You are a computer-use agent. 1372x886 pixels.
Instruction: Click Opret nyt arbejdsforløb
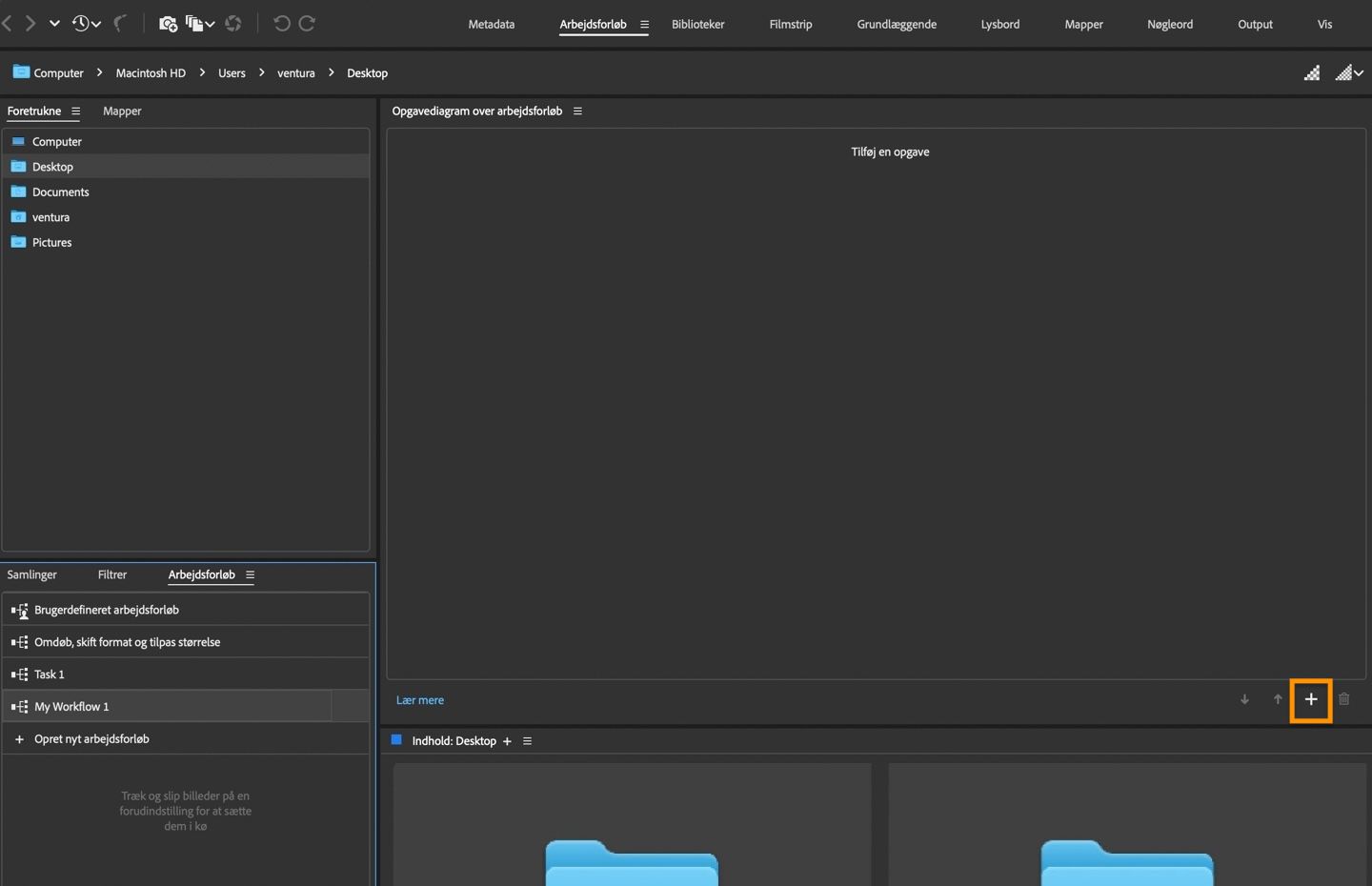tap(186, 739)
